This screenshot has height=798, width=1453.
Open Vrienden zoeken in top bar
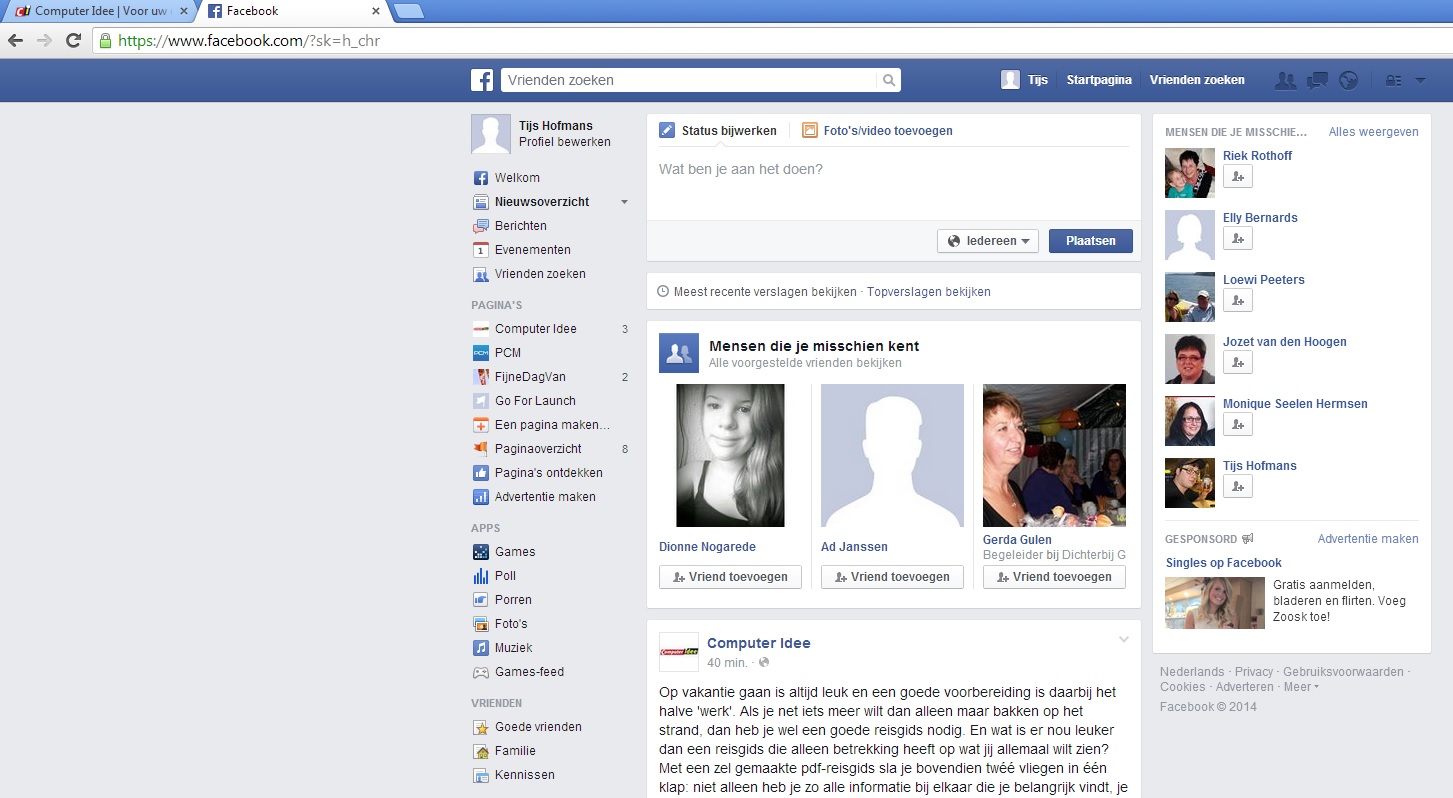click(1197, 80)
